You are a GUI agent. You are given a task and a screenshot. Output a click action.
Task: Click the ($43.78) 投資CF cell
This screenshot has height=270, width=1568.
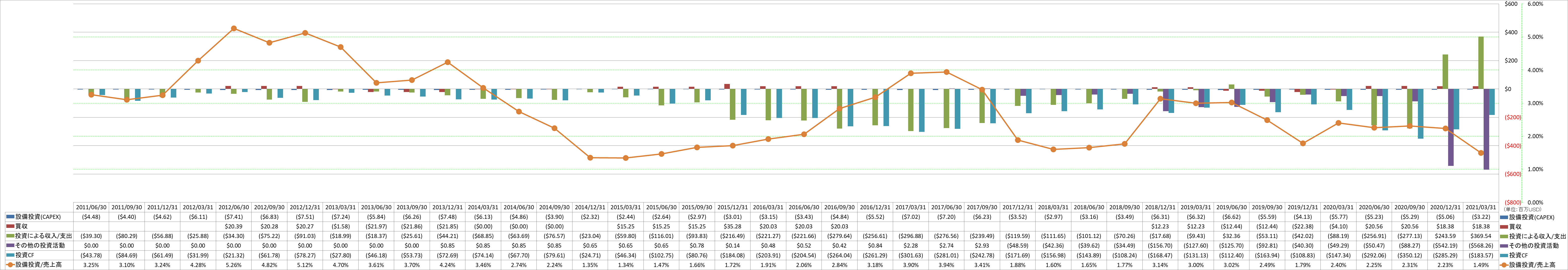pyautogui.click(x=91, y=255)
